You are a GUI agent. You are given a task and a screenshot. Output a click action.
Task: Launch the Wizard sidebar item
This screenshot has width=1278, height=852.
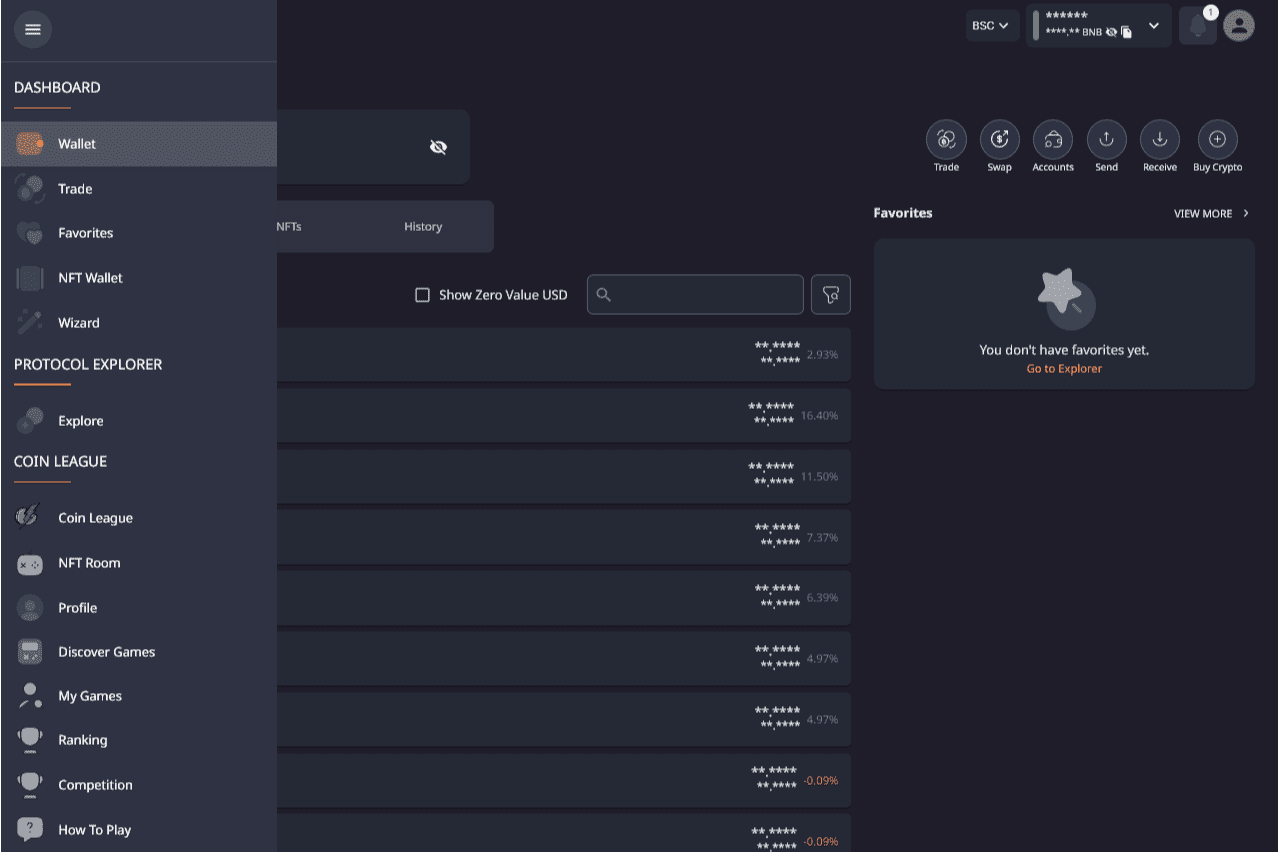[139, 323]
